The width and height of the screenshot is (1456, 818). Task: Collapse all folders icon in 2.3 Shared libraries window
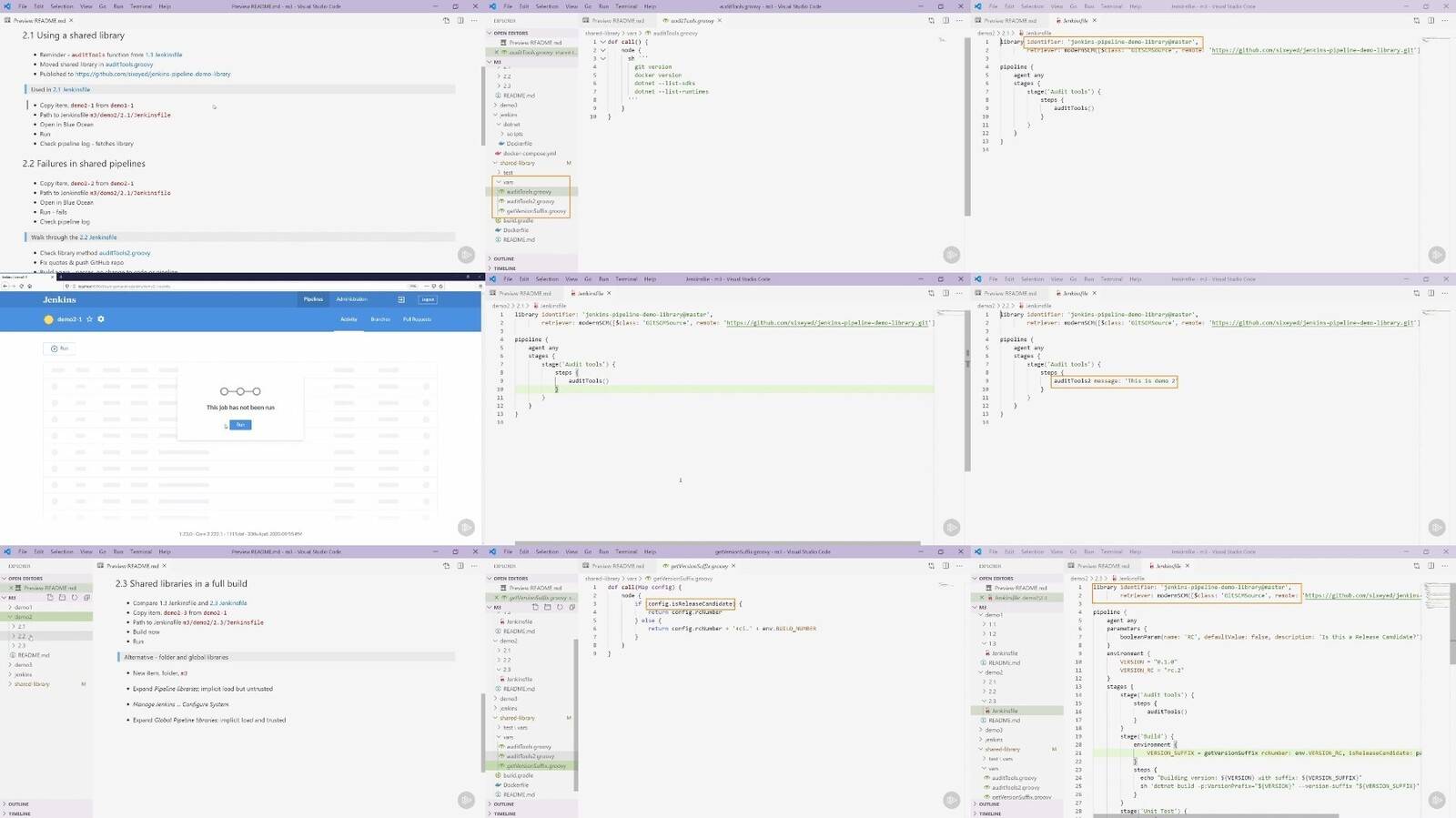coord(86,598)
